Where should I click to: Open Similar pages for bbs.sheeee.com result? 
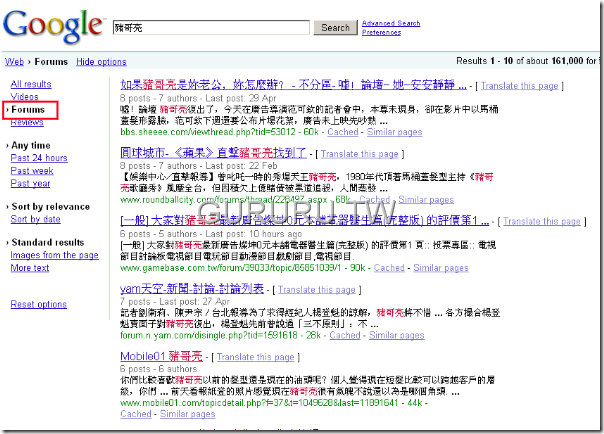(394, 132)
